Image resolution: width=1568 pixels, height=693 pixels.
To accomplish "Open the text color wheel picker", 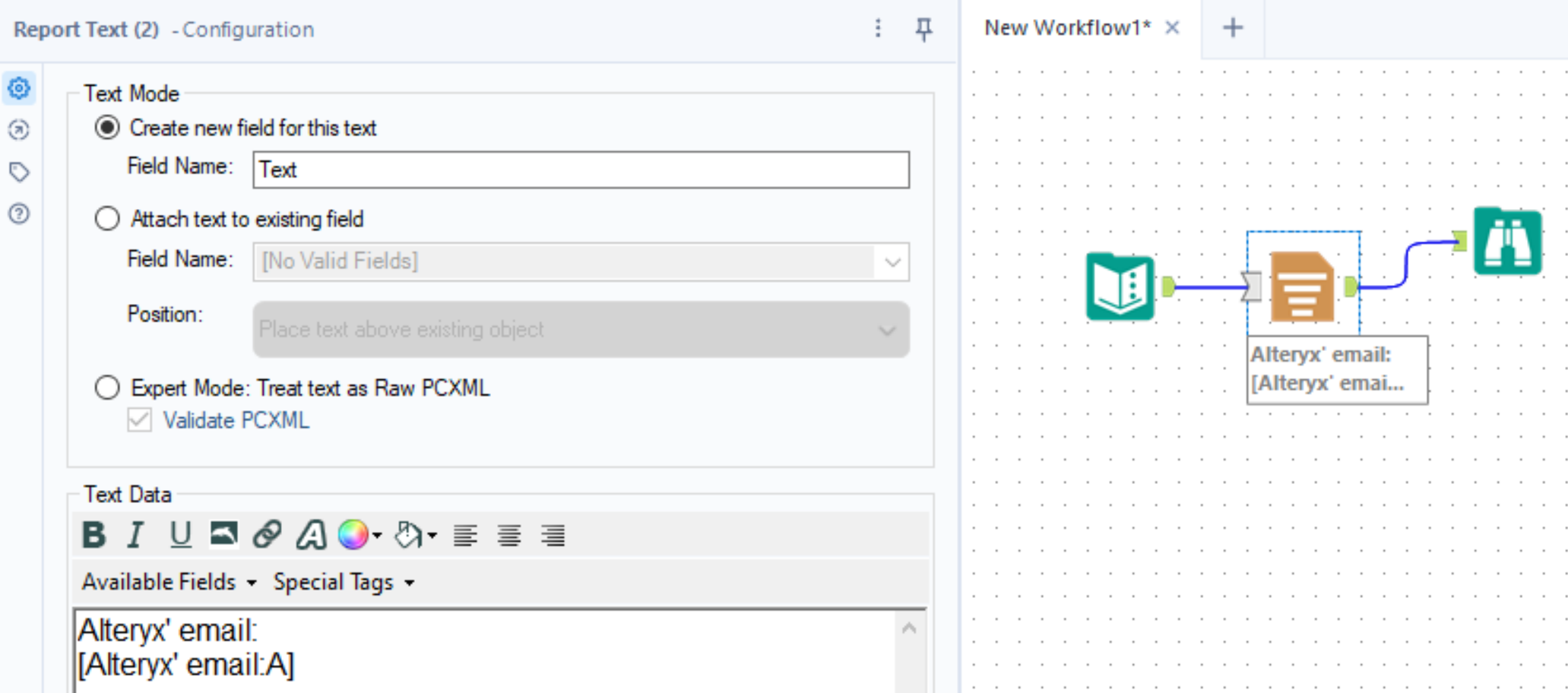I will coord(354,535).
